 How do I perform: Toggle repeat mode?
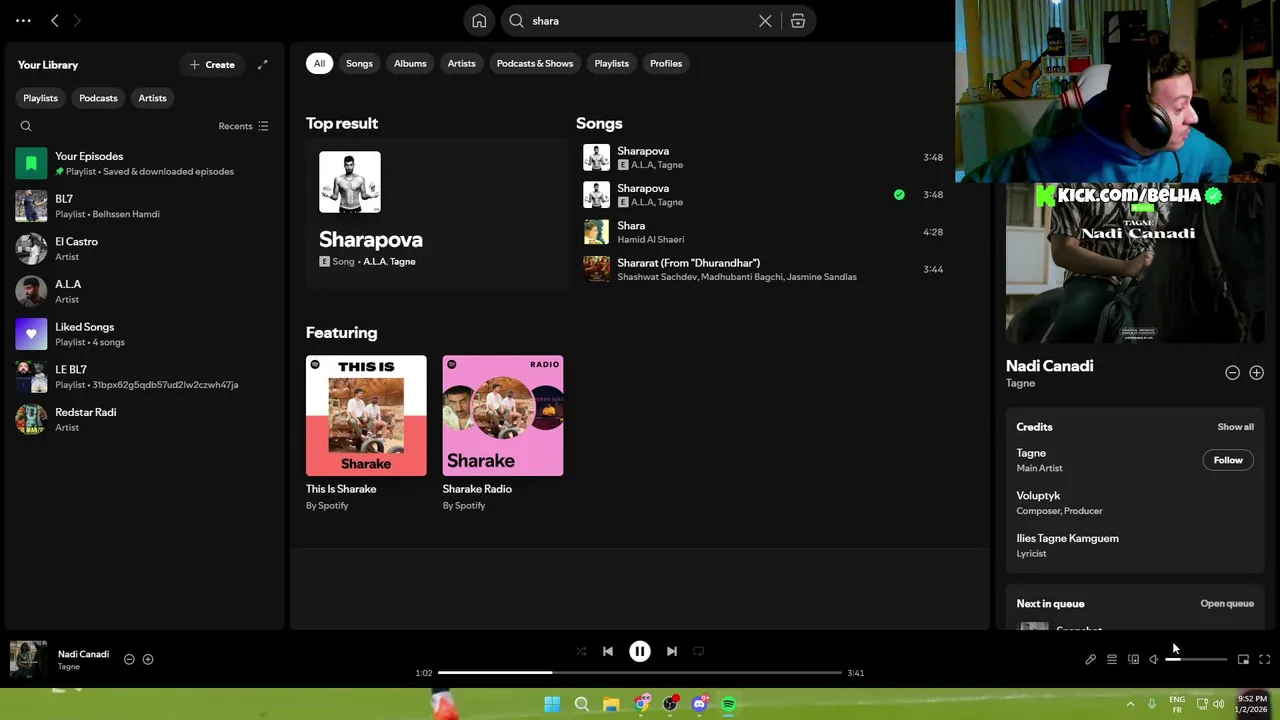(699, 651)
